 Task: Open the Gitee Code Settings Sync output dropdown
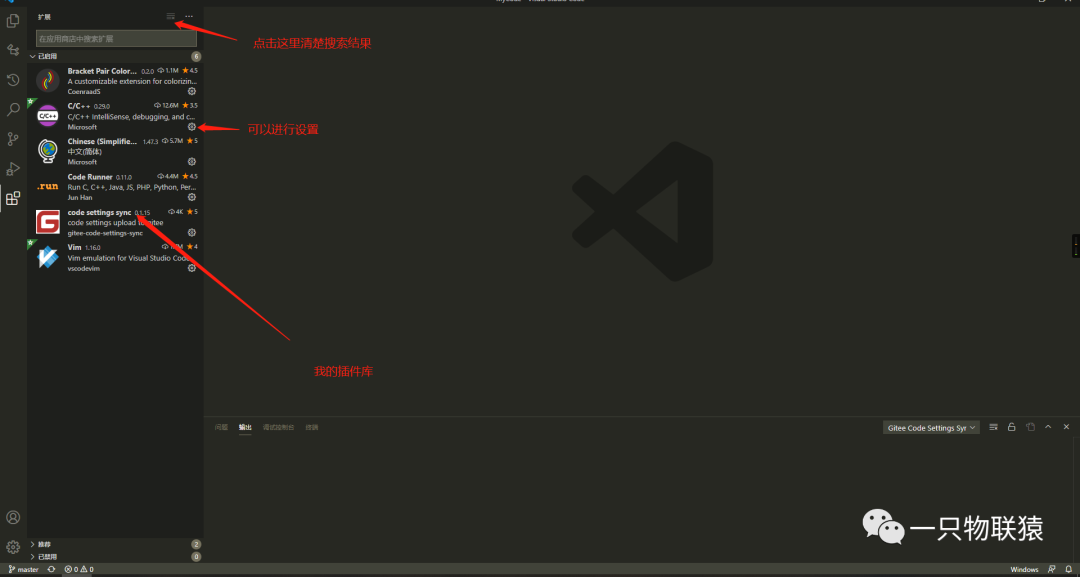click(931, 428)
